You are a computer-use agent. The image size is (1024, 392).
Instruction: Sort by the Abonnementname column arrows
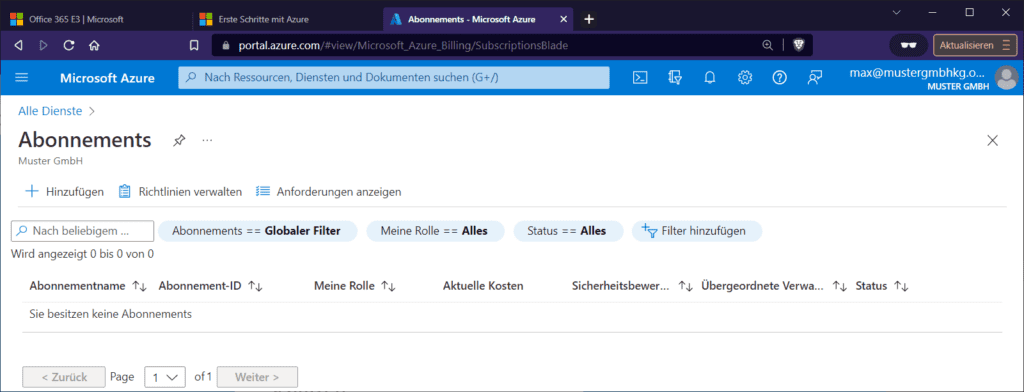pos(139,286)
